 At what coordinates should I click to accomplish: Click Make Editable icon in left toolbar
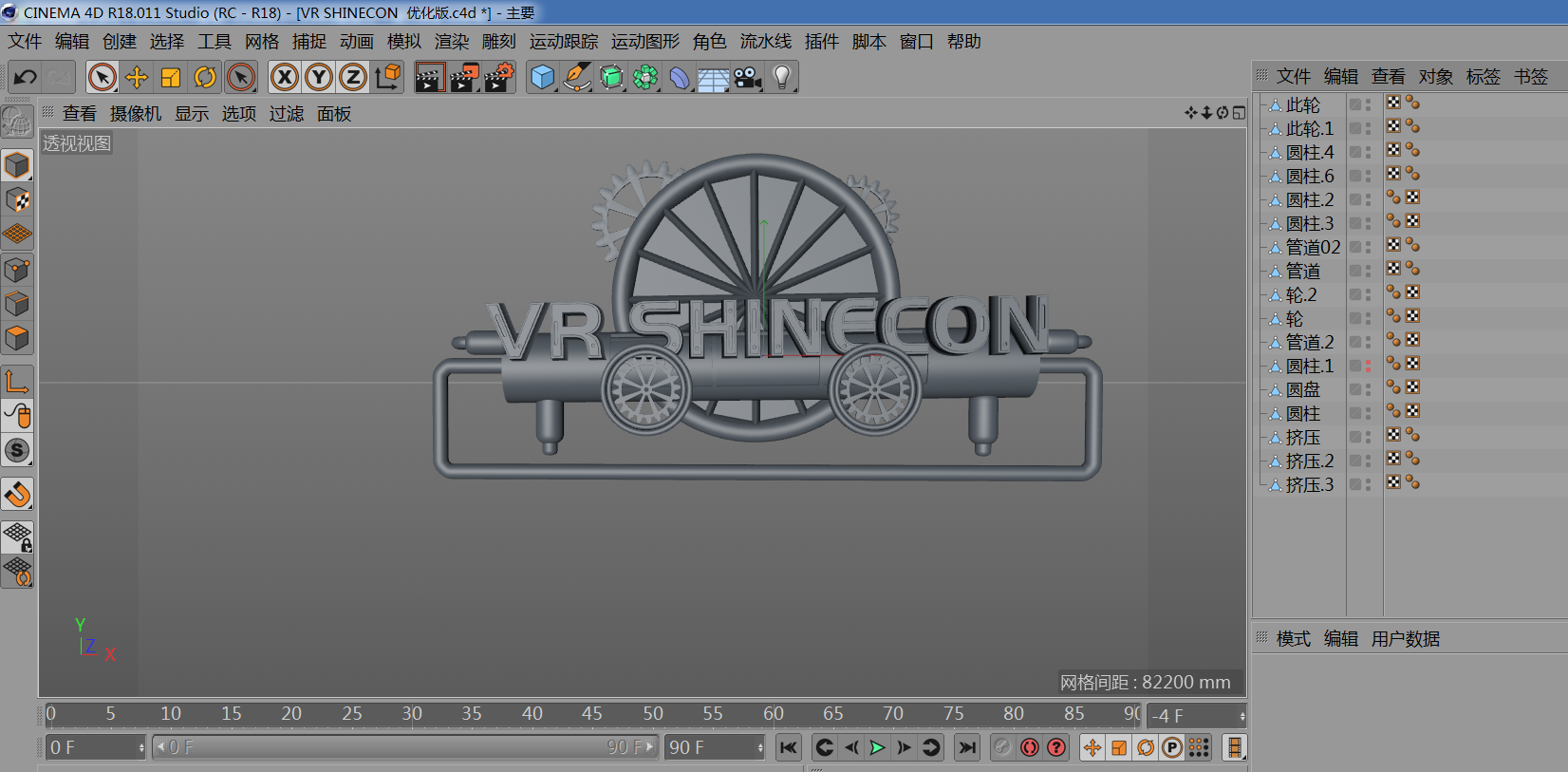[x=17, y=122]
